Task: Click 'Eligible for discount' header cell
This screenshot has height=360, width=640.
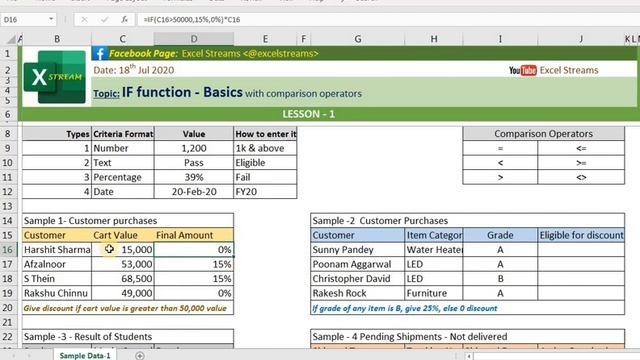Action: tap(581, 235)
